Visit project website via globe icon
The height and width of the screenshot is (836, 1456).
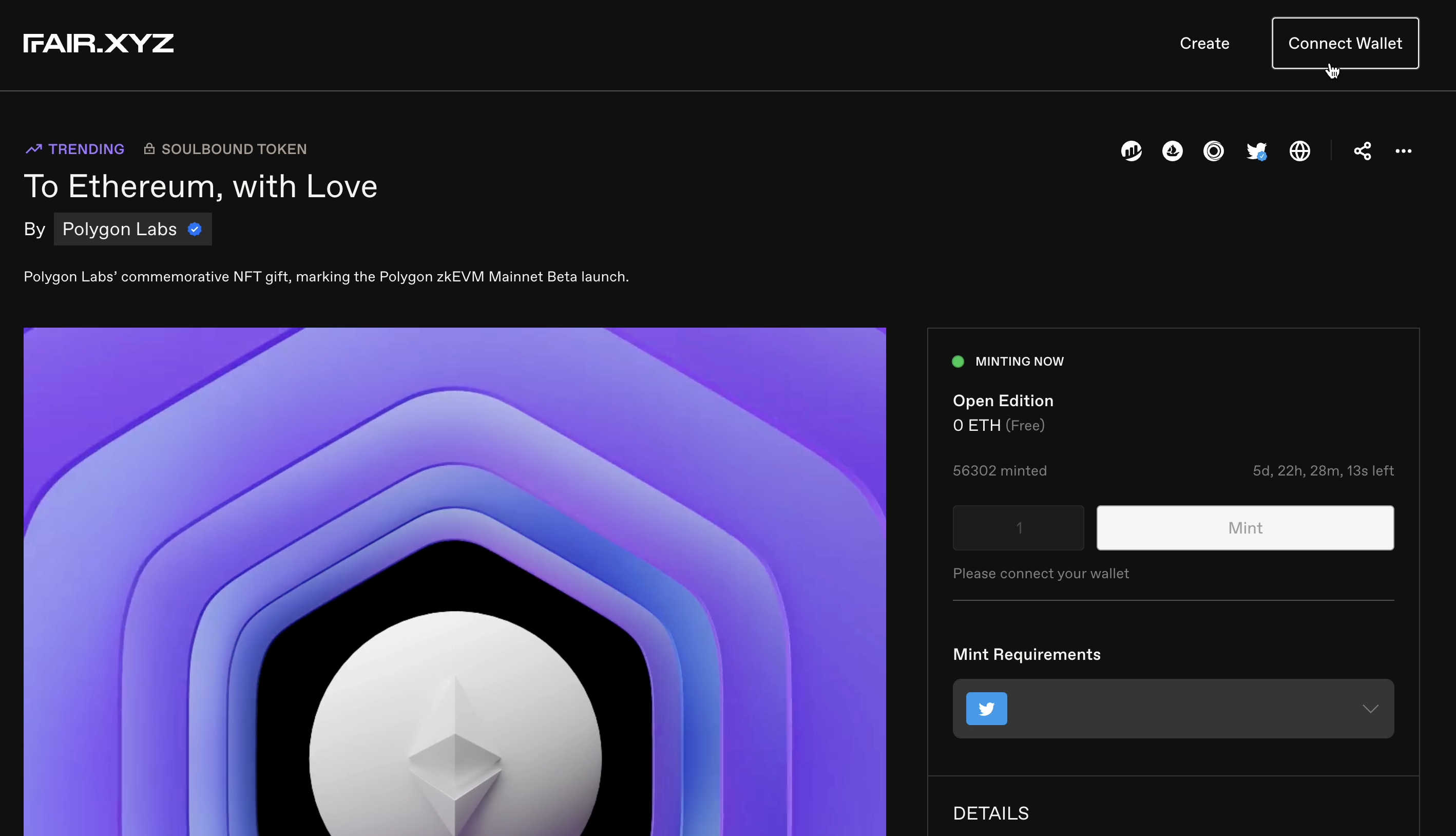1299,151
